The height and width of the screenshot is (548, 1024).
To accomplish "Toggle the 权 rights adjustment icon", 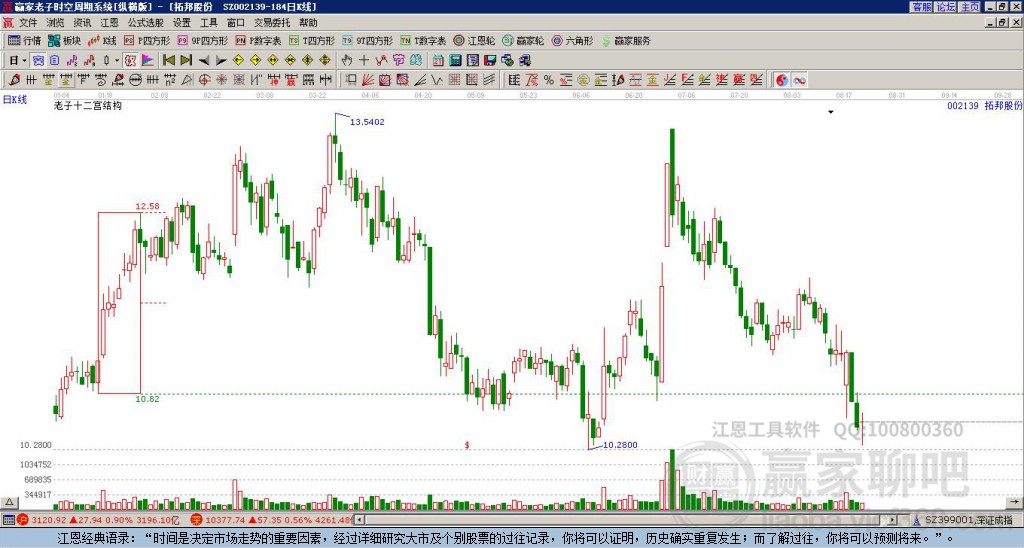I will coord(130,61).
